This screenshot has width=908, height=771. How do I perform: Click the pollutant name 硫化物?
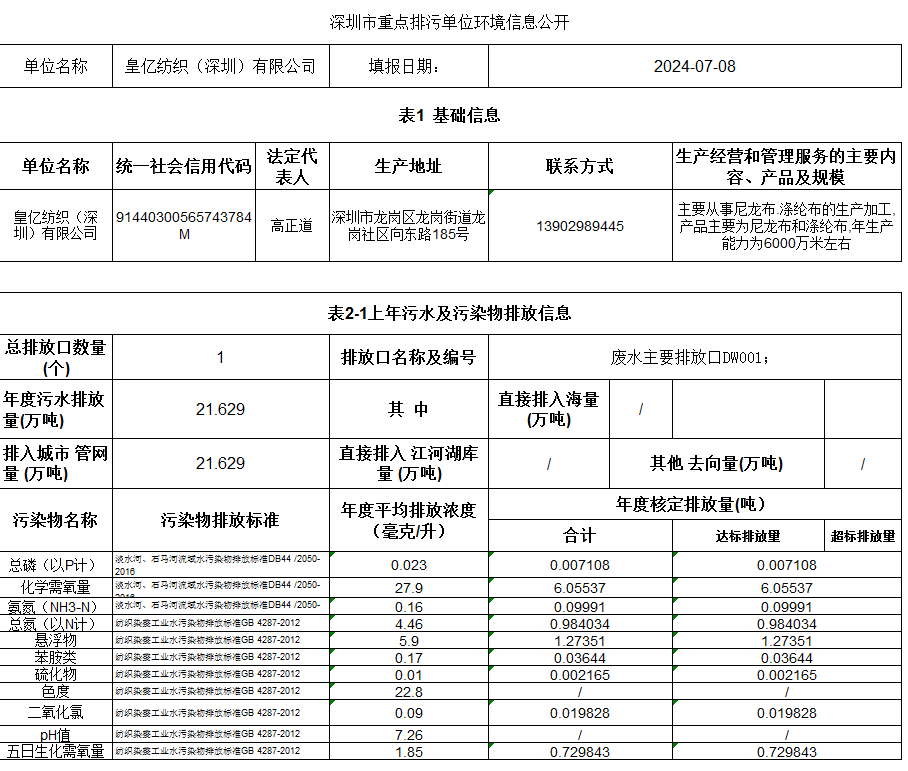(x=56, y=674)
